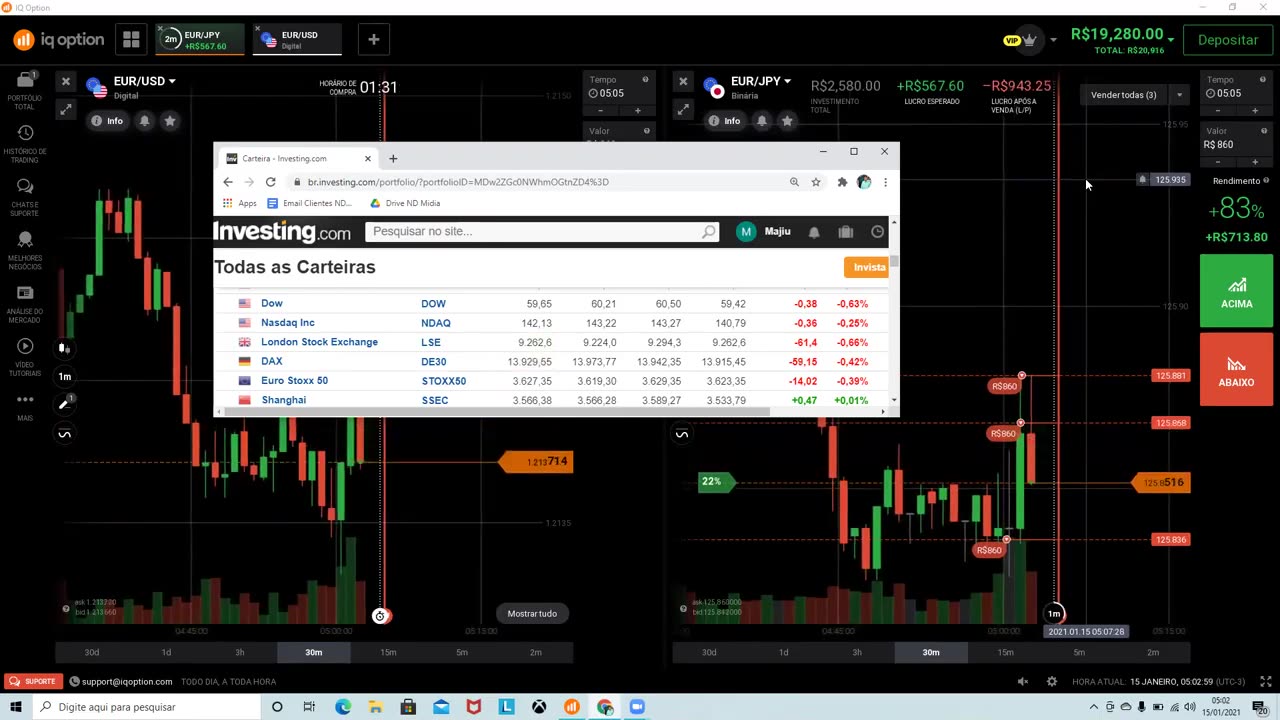Image resolution: width=1280 pixels, height=720 pixels.
Task: Open indicators on EUR/JPY chart
Action: [682, 434]
